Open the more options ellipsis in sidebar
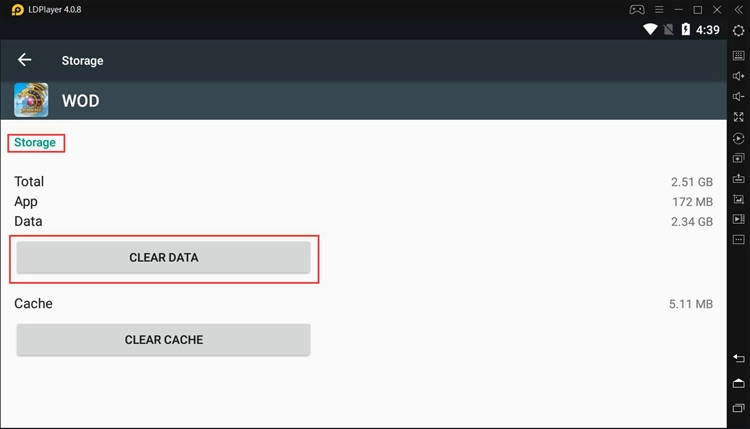The width and height of the screenshot is (750, 429). pos(738,240)
